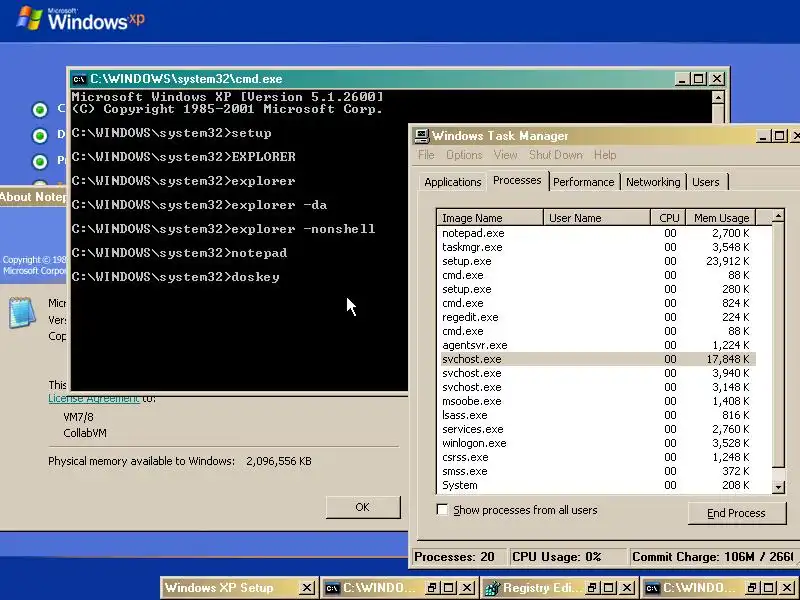Switch to the Users tab
Viewport: 800px width, 600px height.
tap(706, 182)
